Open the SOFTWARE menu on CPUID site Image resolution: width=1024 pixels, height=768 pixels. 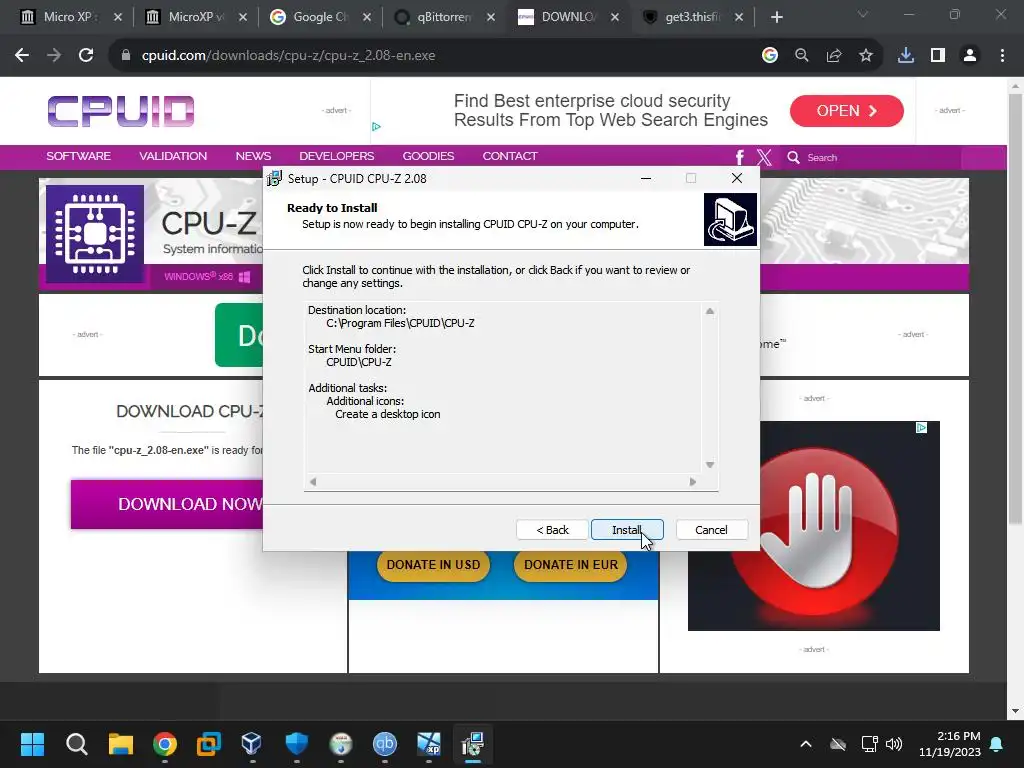click(78, 156)
